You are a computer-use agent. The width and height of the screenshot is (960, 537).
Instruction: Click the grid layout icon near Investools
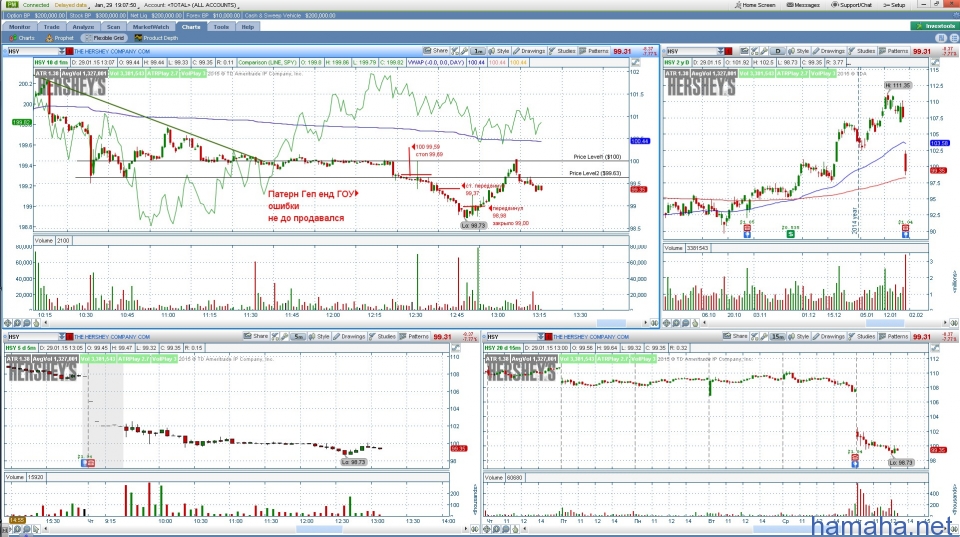pos(942,38)
